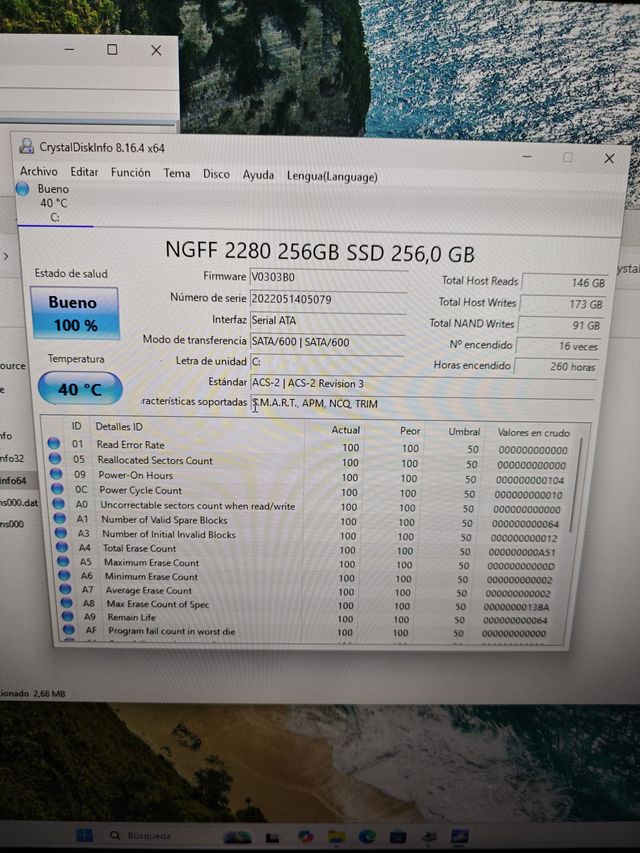Click the blue status orb beside Bueno 40 °C
This screenshot has height=853, width=640.
tap(23, 189)
